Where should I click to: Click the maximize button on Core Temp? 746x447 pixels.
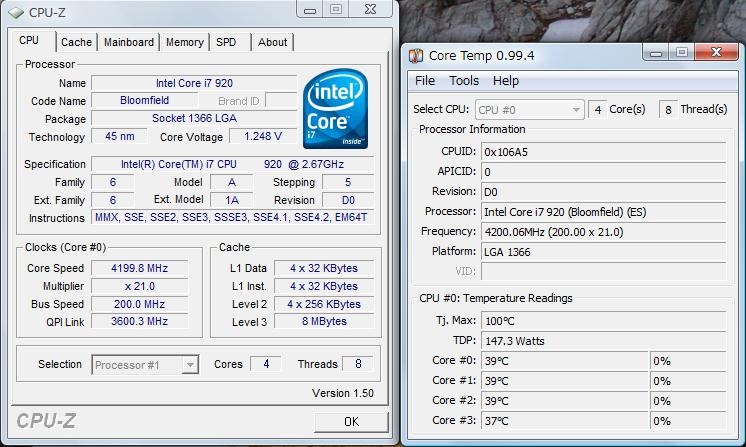pos(681,52)
